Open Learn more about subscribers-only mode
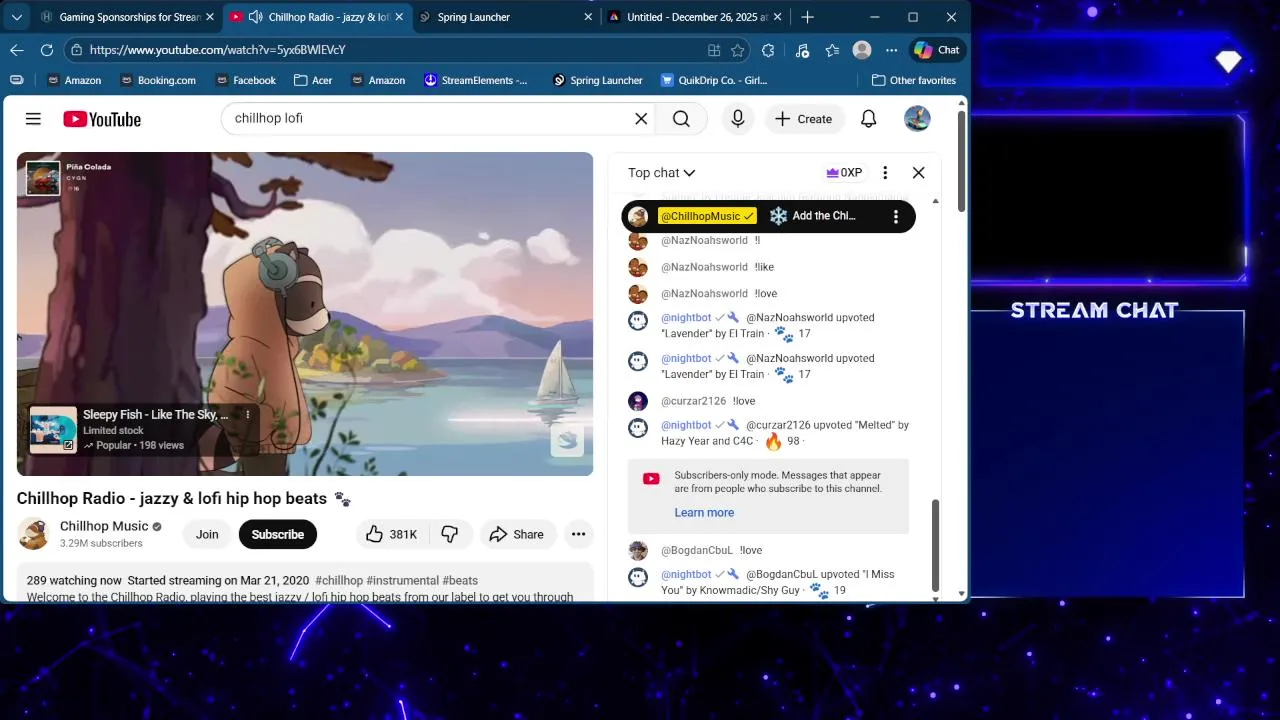The width and height of the screenshot is (1280, 720). [x=704, y=512]
